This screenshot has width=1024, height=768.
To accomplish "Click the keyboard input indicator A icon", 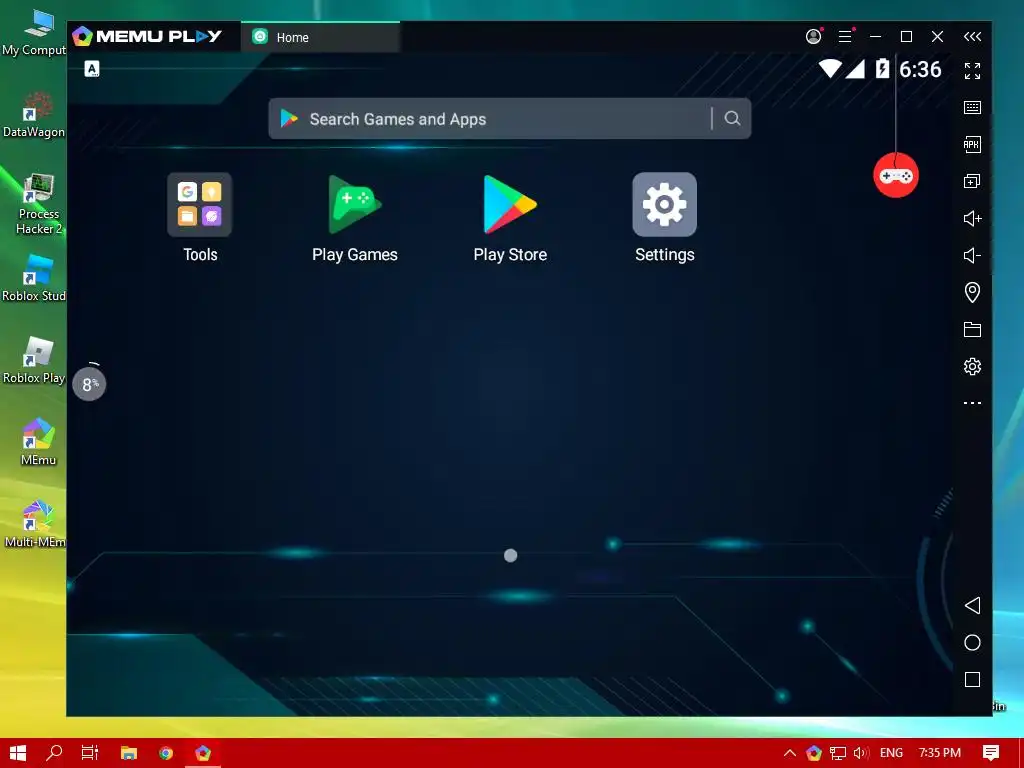I will (92, 69).
